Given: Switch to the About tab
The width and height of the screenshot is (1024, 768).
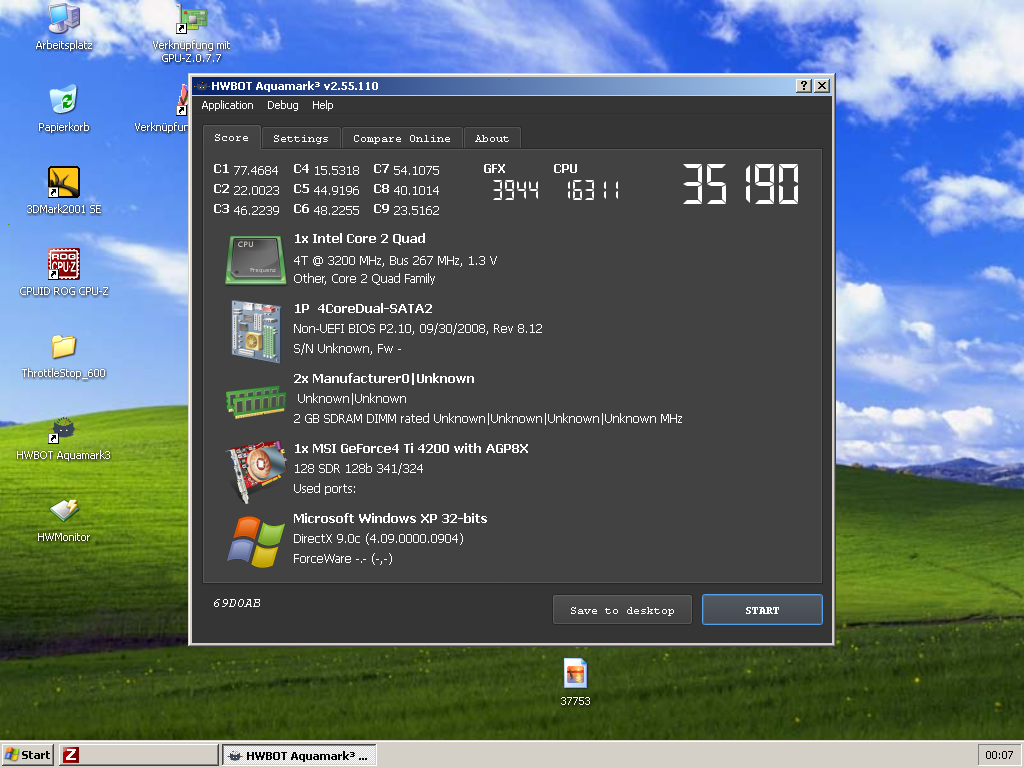Looking at the screenshot, I should (492, 138).
